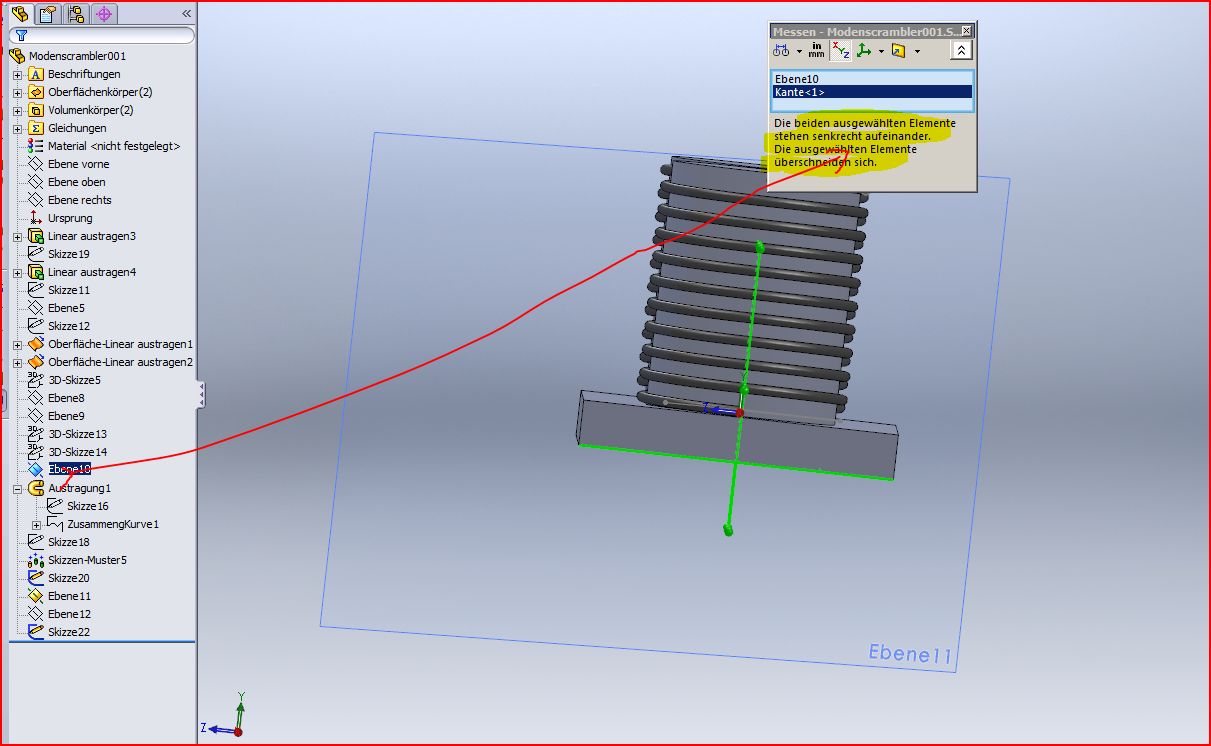1211x746 pixels.
Task: Select Ebene vorne plane
Action: 78,164
